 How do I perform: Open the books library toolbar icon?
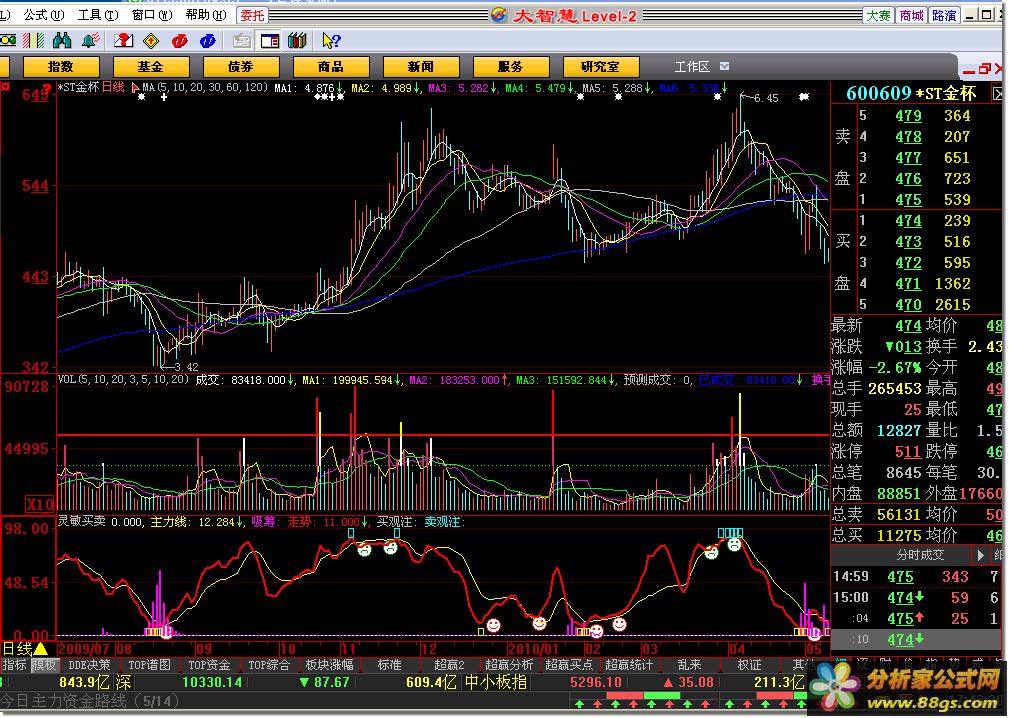click(297, 41)
